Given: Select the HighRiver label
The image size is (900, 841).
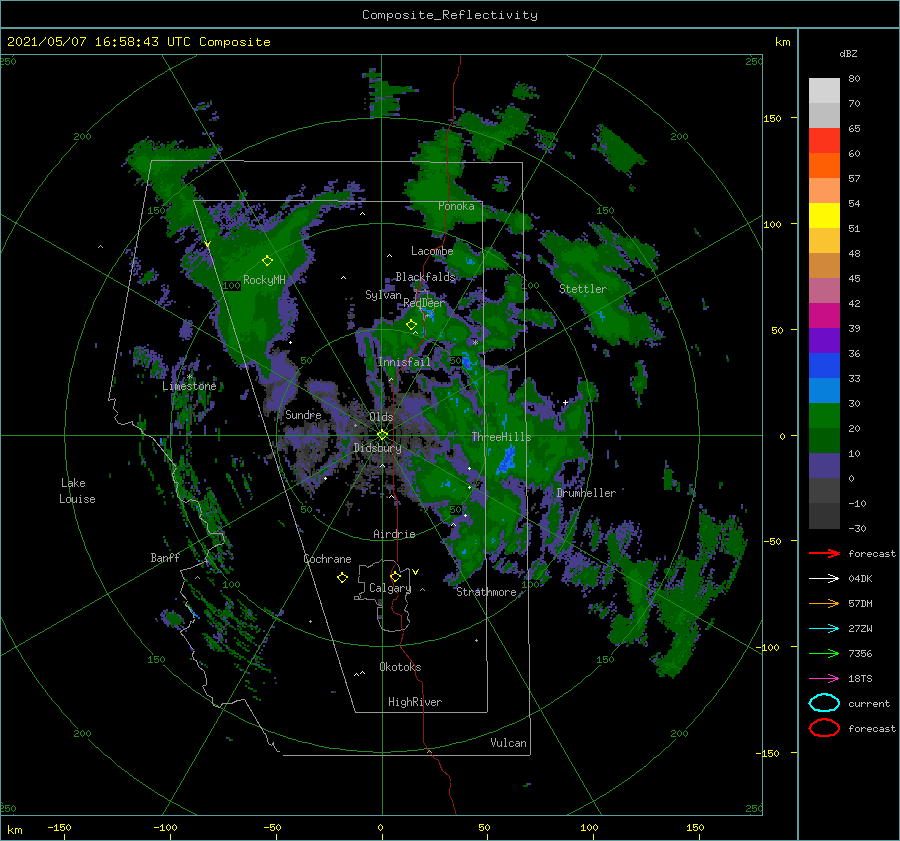Looking at the screenshot, I should tap(415, 702).
